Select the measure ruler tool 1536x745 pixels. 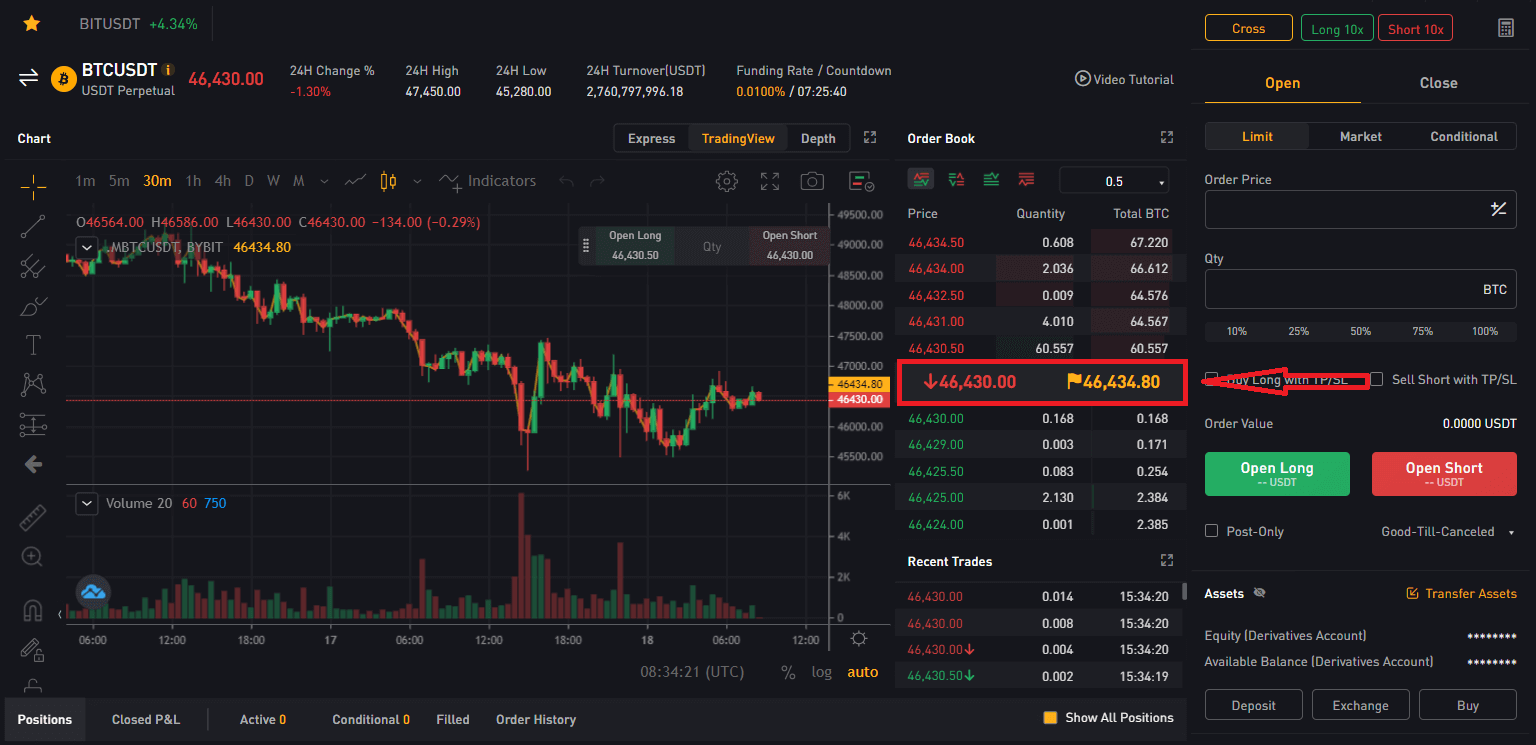32,517
